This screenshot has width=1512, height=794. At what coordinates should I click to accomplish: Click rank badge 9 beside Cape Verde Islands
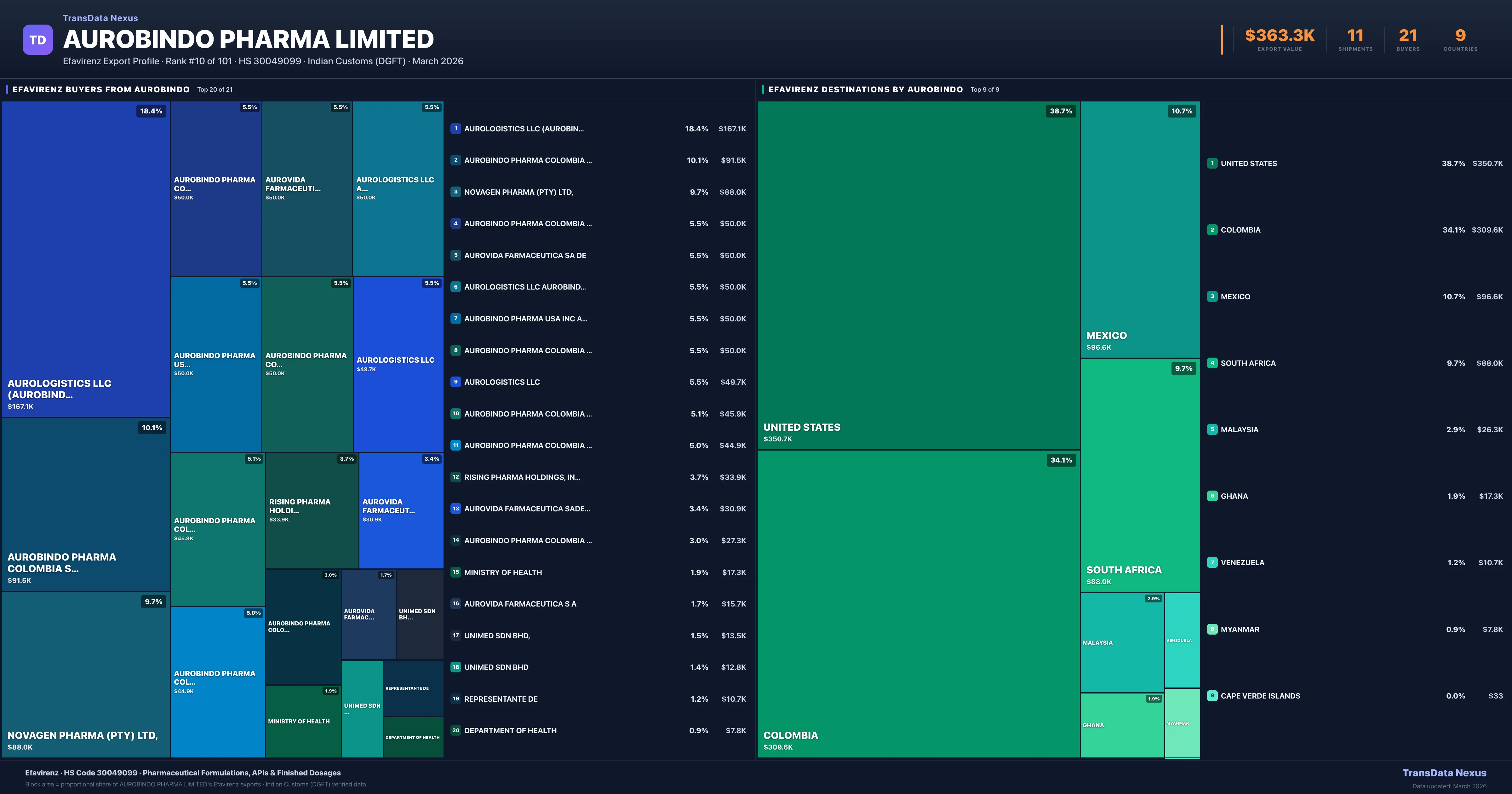(x=1212, y=696)
